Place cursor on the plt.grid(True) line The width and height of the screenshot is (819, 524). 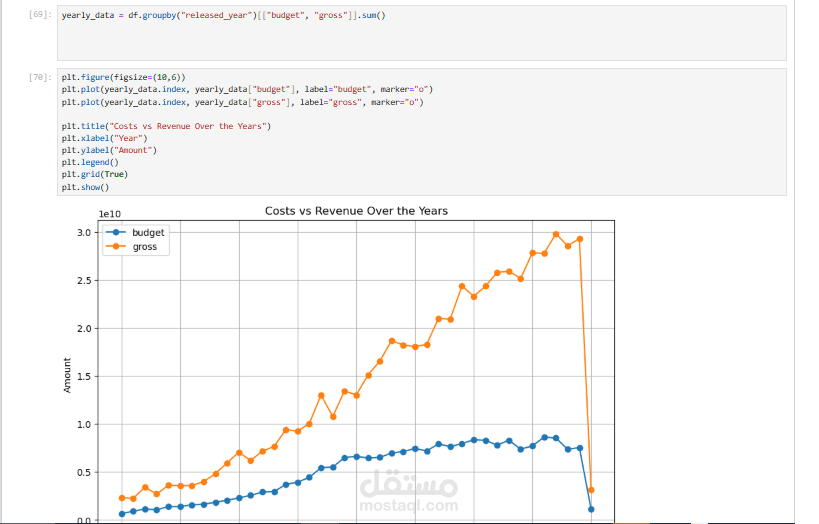point(94,174)
